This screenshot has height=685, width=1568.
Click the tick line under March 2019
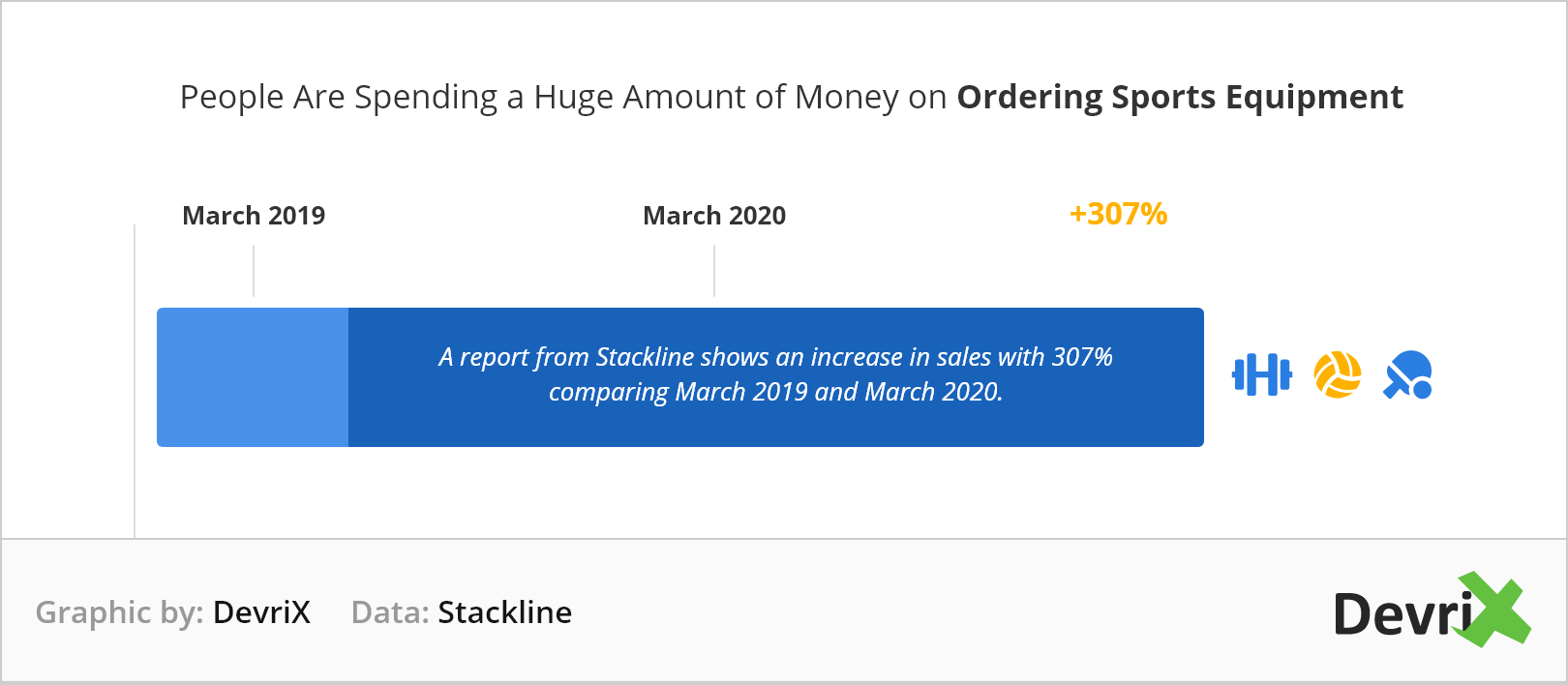[254, 270]
